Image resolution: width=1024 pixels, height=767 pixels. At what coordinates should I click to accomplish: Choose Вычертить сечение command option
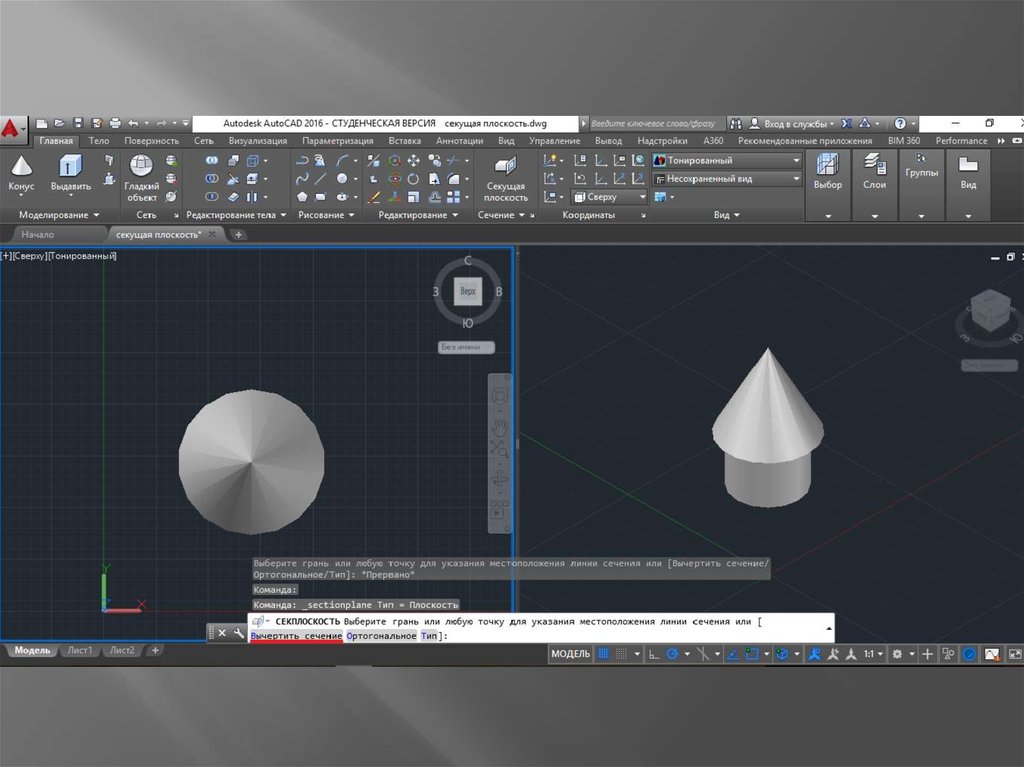(x=296, y=636)
